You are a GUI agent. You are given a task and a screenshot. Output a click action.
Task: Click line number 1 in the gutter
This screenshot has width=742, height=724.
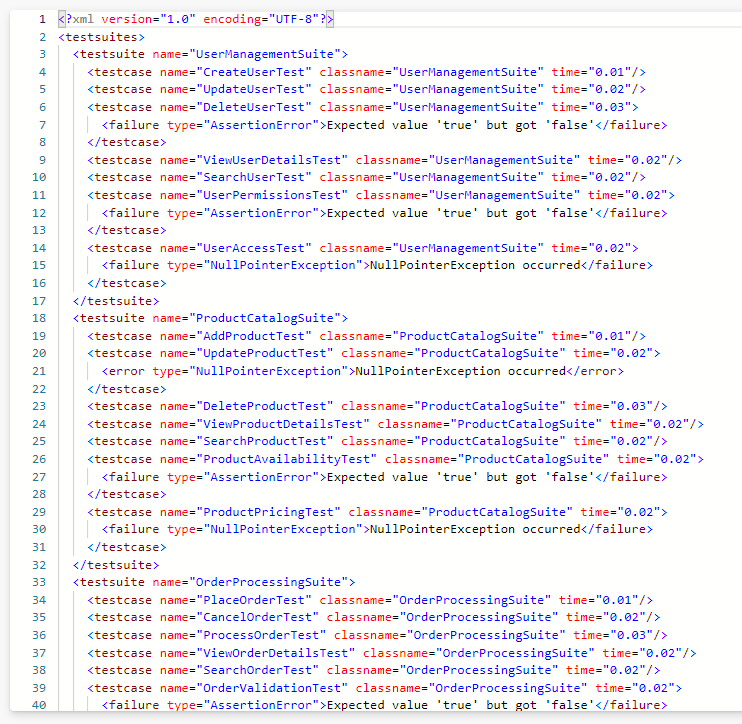[x=43, y=19]
